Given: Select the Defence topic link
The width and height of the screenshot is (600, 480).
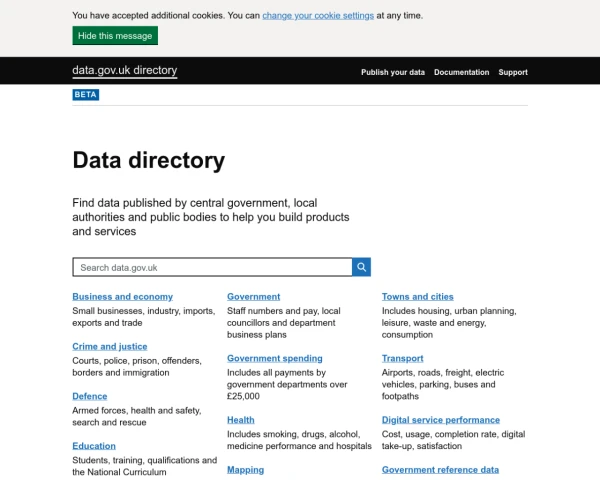Looking at the screenshot, I should (x=89, y=396).
